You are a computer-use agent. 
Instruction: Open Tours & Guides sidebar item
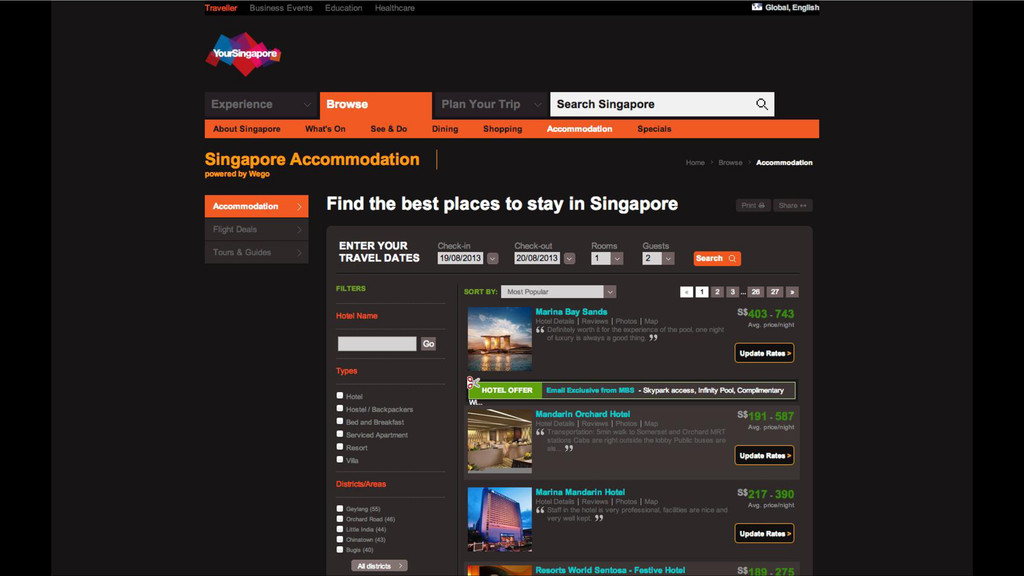(257, 252)
